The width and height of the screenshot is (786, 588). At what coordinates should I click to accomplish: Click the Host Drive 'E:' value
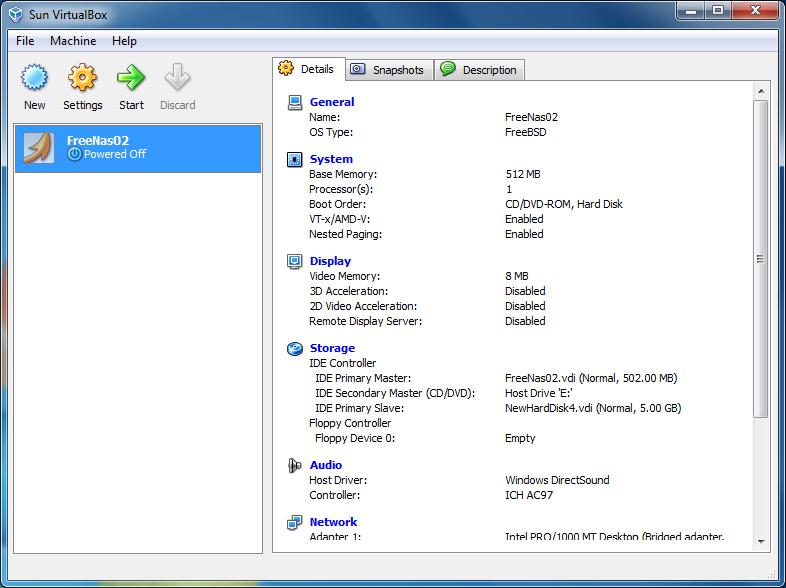[x=539, y=393]
